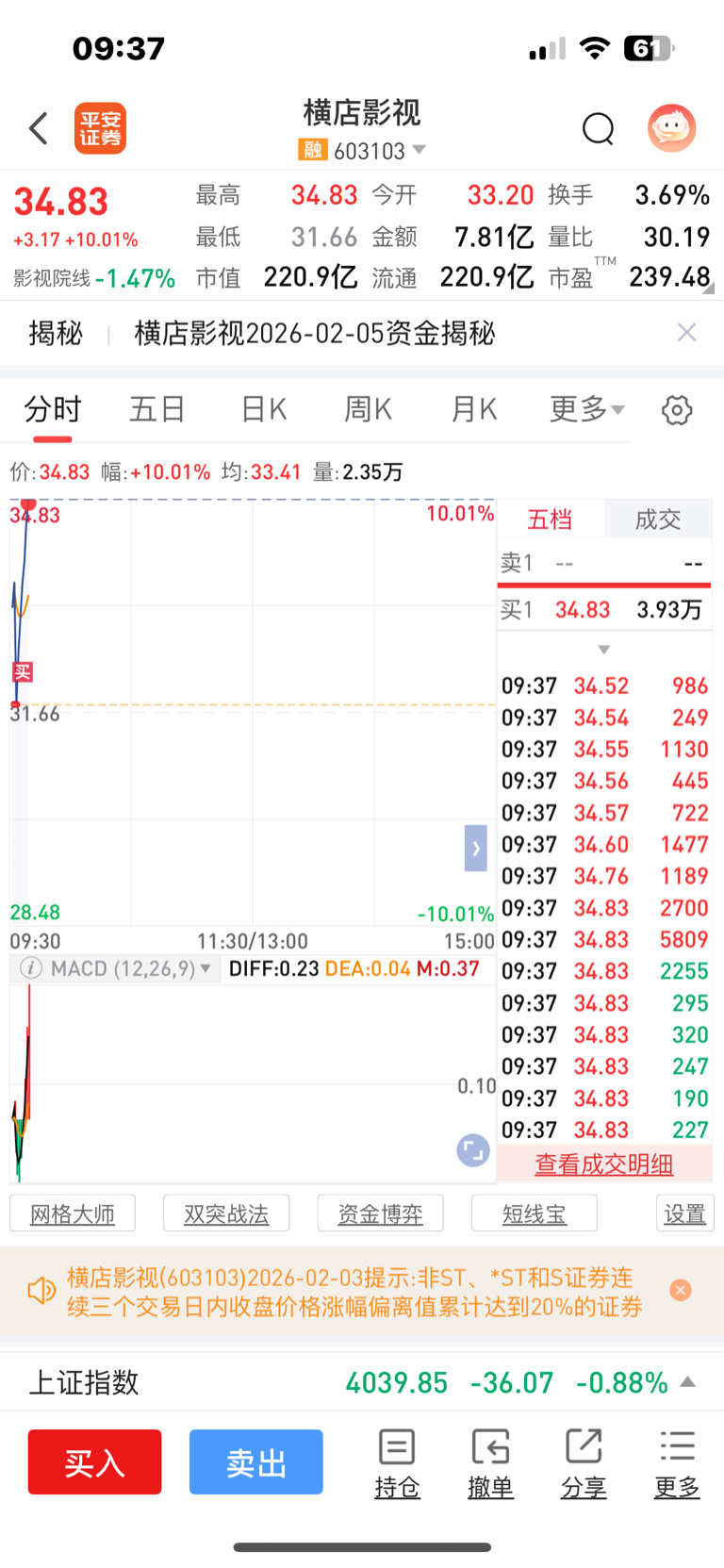Switch to 周K chart tab

[x=368, y=409]
